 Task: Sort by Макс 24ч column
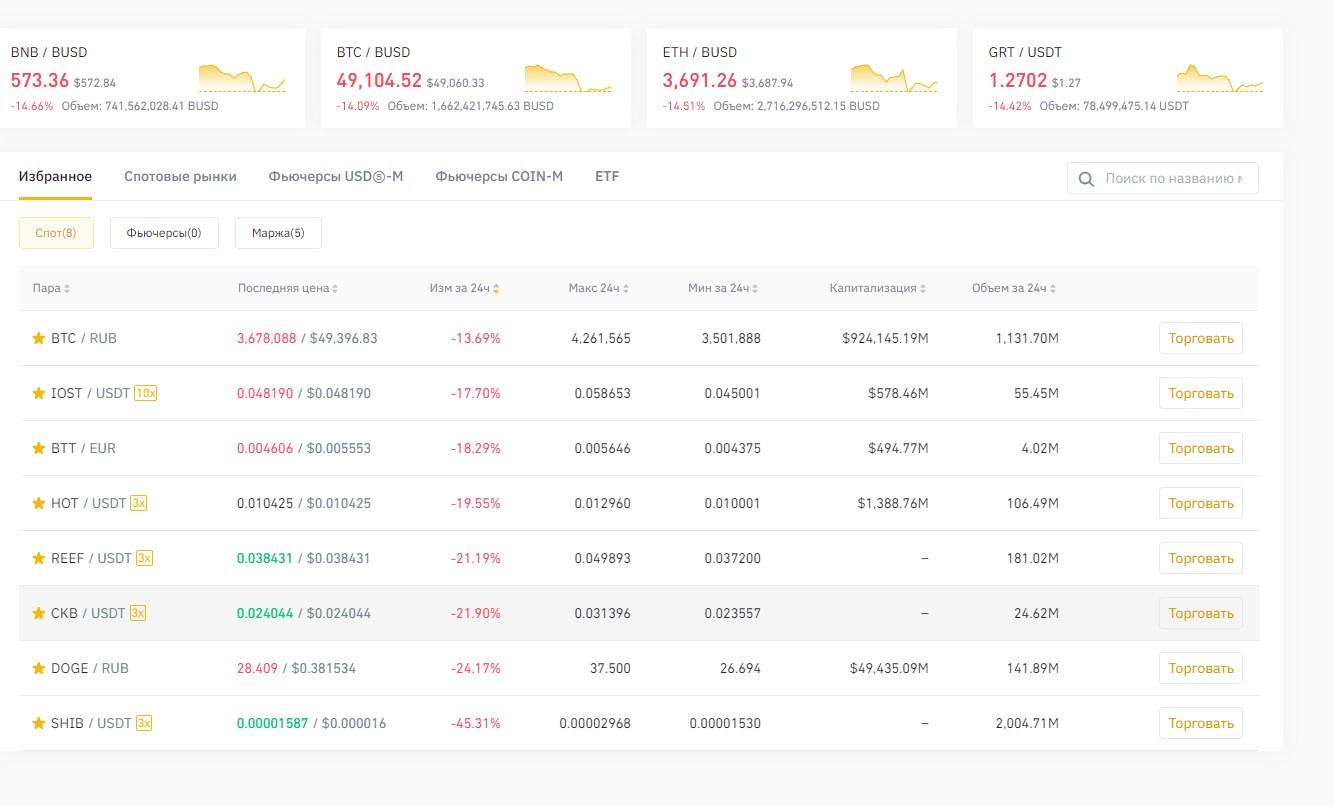click(600, 288)
